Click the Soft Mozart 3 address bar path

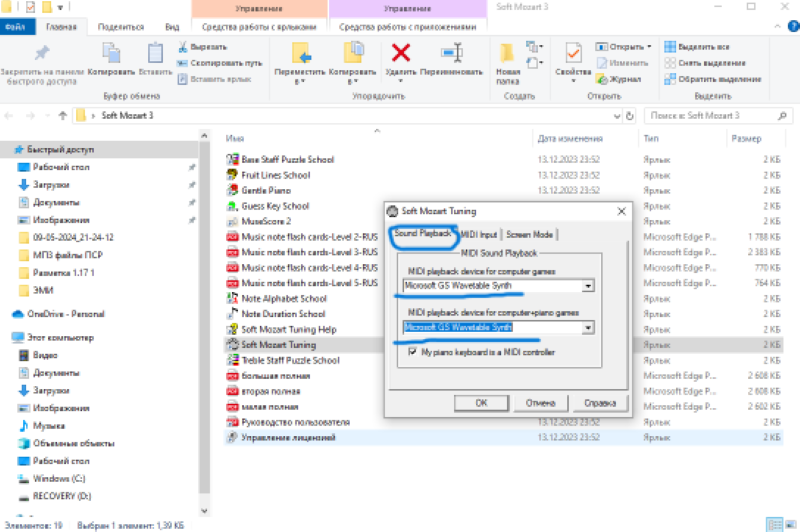pos(127,116)
